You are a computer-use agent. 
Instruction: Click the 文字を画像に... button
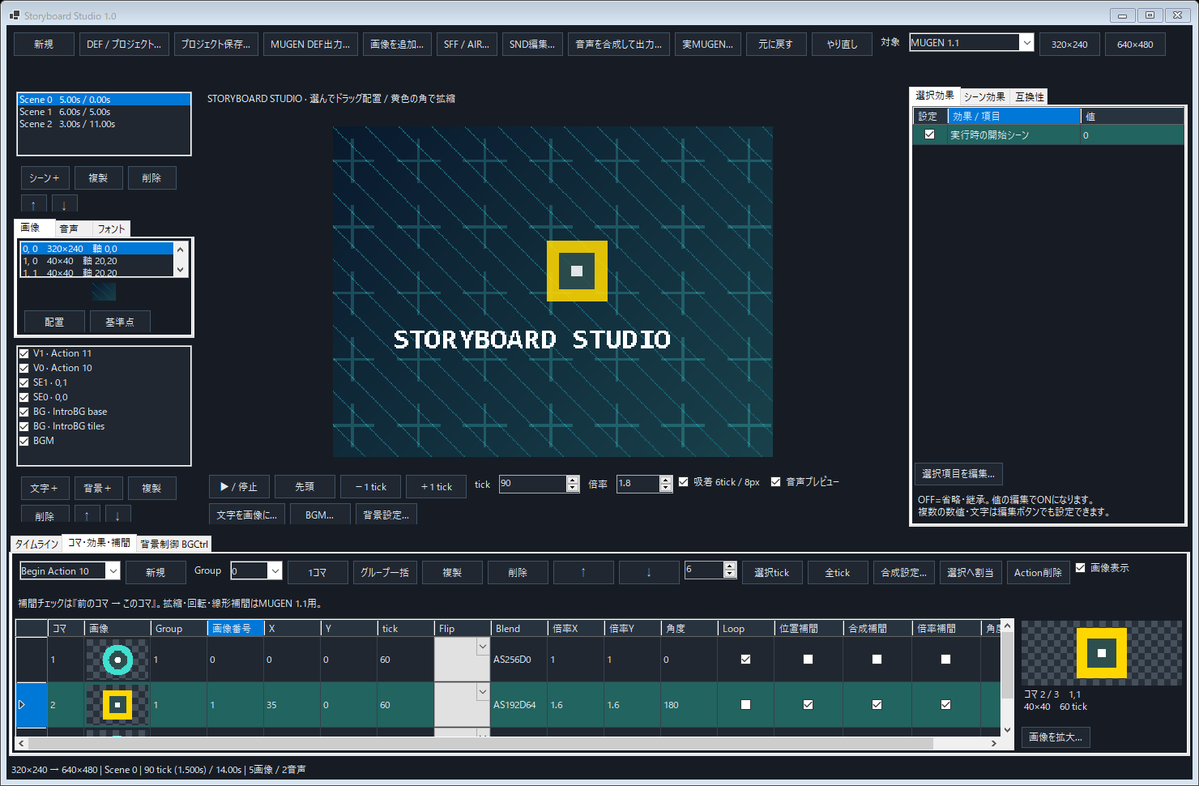247,515
